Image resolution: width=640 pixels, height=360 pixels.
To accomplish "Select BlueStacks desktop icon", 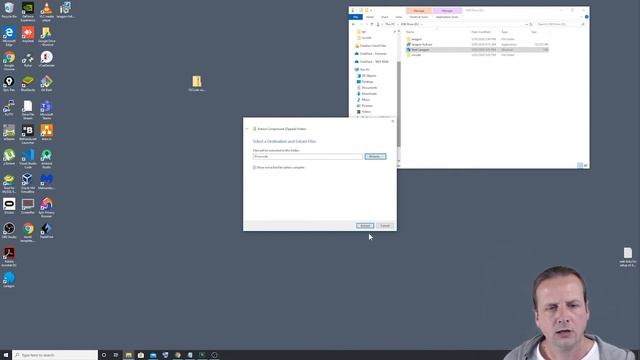I will point(28,84).
